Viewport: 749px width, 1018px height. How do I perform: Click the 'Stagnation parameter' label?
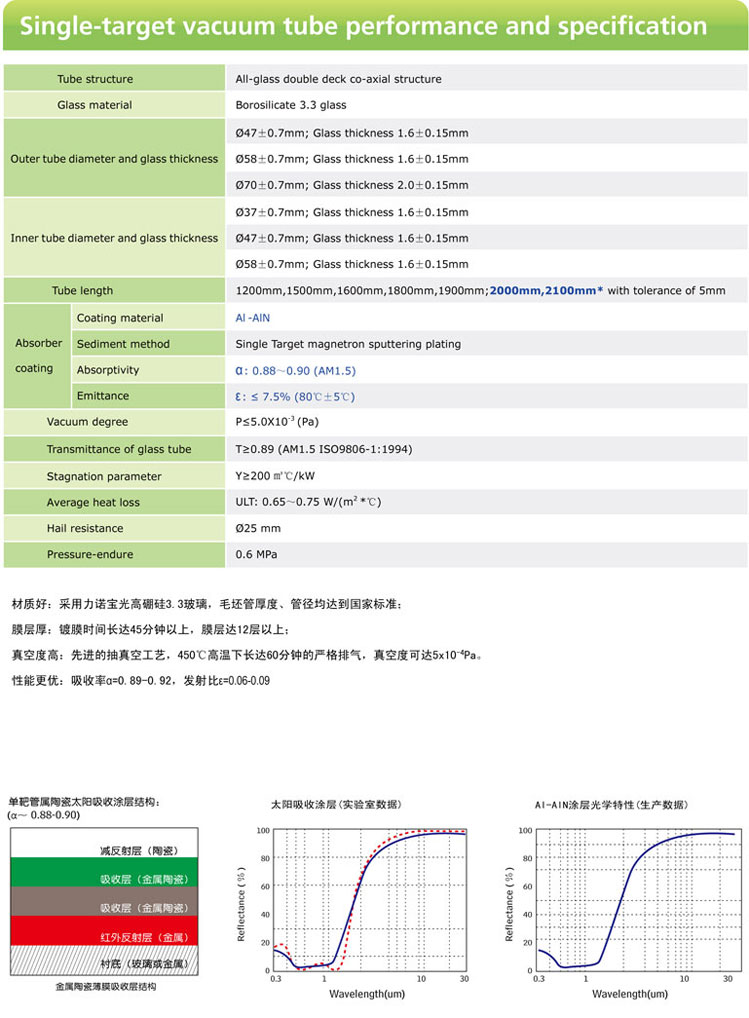(x=104, y=476)
